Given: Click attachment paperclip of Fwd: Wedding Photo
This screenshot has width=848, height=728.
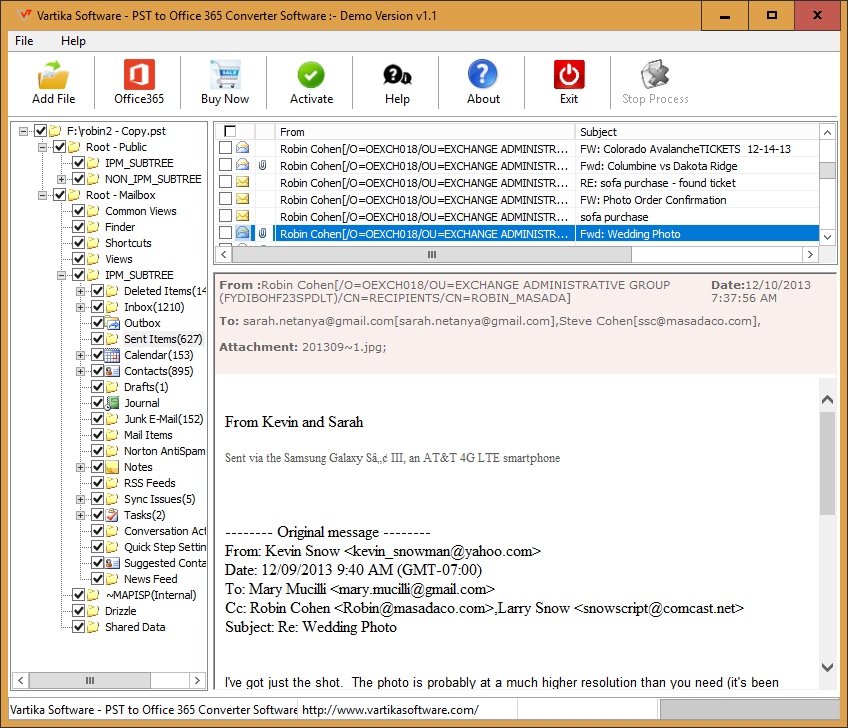Looking at the screenshot, I should tap(263, 233).
